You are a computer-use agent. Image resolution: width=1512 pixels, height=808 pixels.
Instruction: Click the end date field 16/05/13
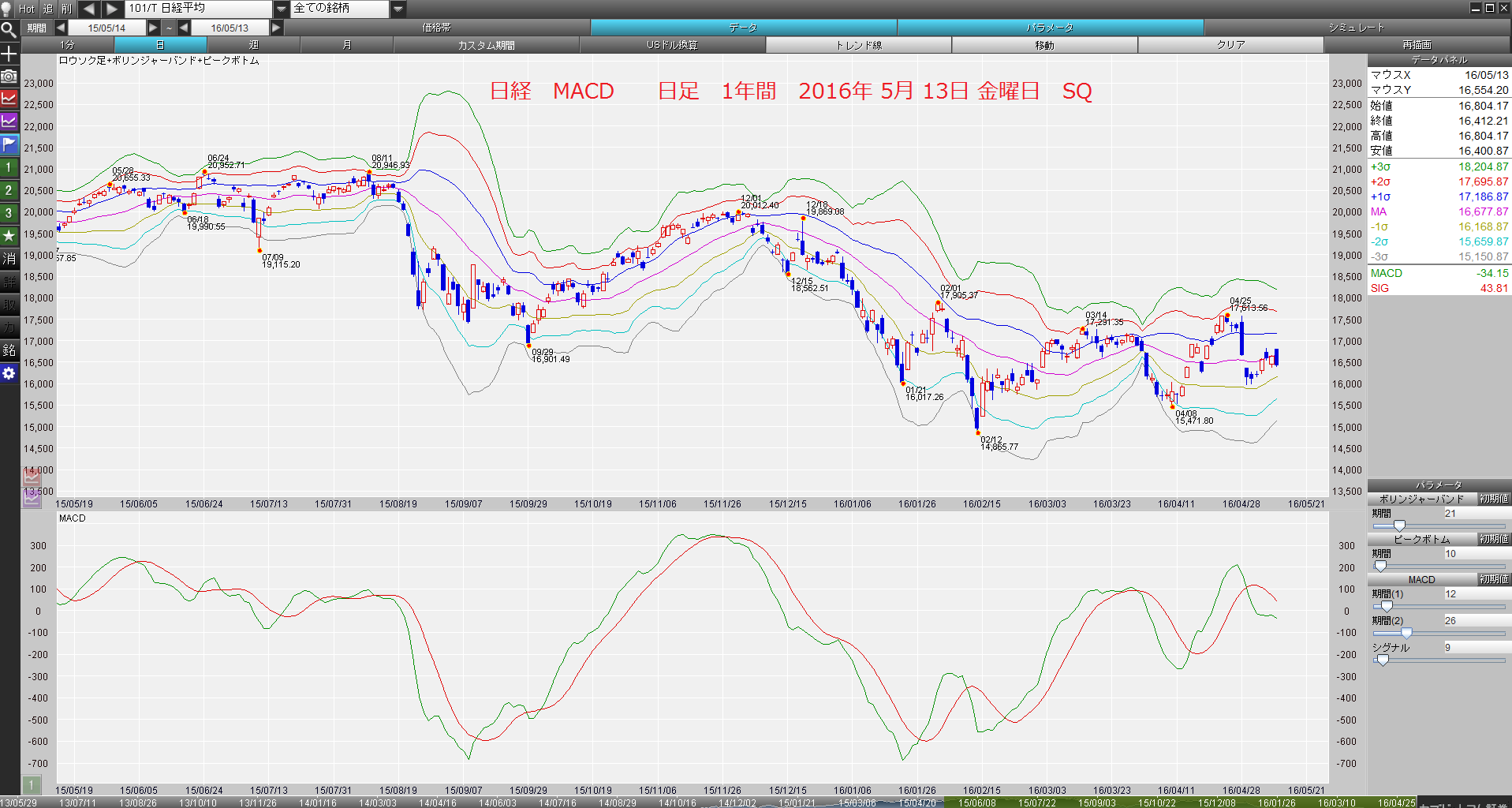pyautogui.click(x=230, y=28)
